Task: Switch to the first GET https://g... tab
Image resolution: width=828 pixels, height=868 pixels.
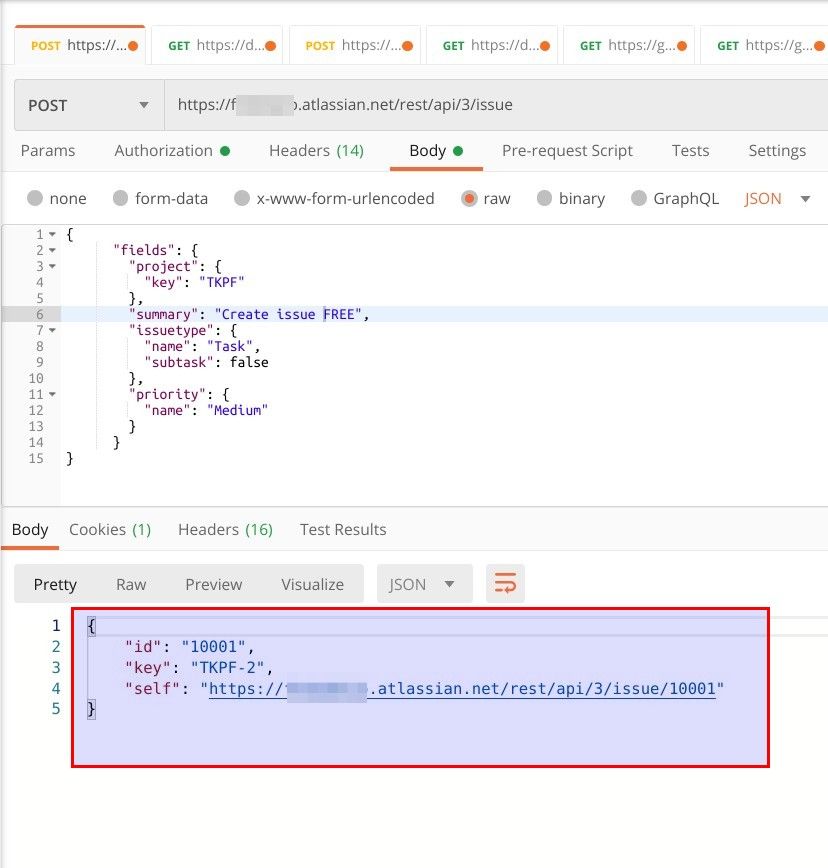Action: tap(629, 45)
